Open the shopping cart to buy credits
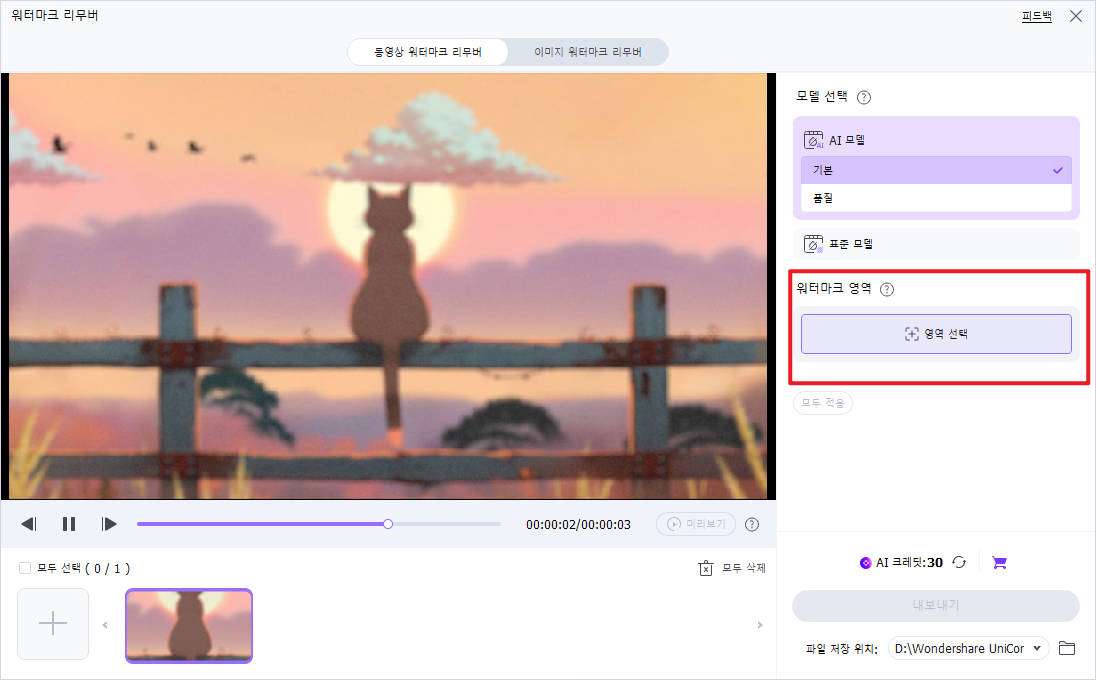Viewport: 1096px width, 680px height. [x=1000, y=563]
